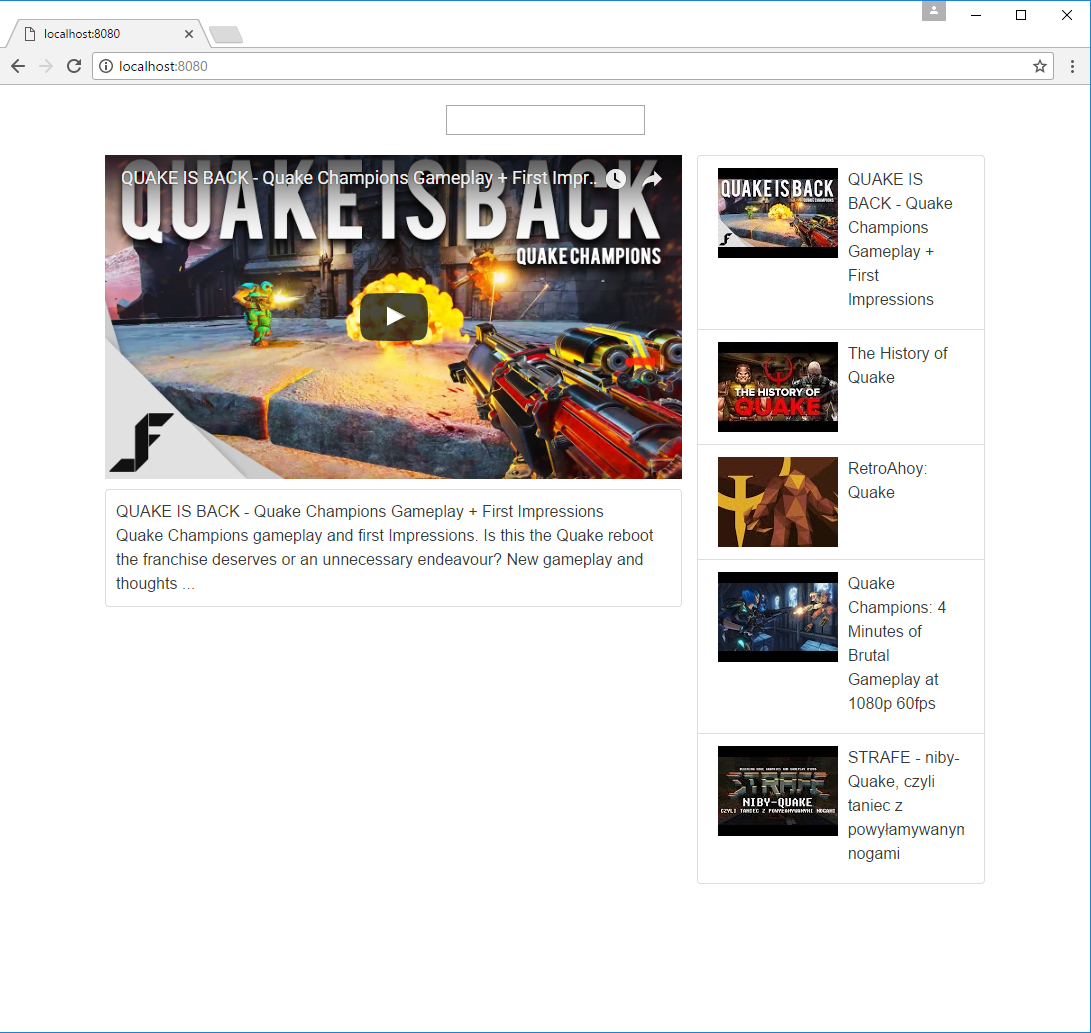Screen dimensions: 1091x1033
Task: Click the QUAKE IS BACK sidebar thumbnail
Action: [x=777, y=213]
